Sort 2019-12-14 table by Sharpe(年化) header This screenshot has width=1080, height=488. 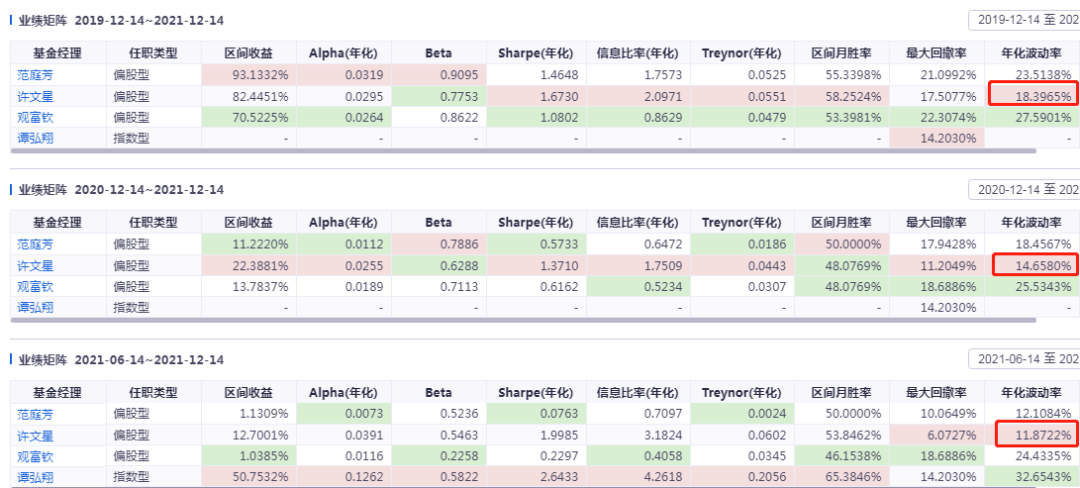(537, 53)
